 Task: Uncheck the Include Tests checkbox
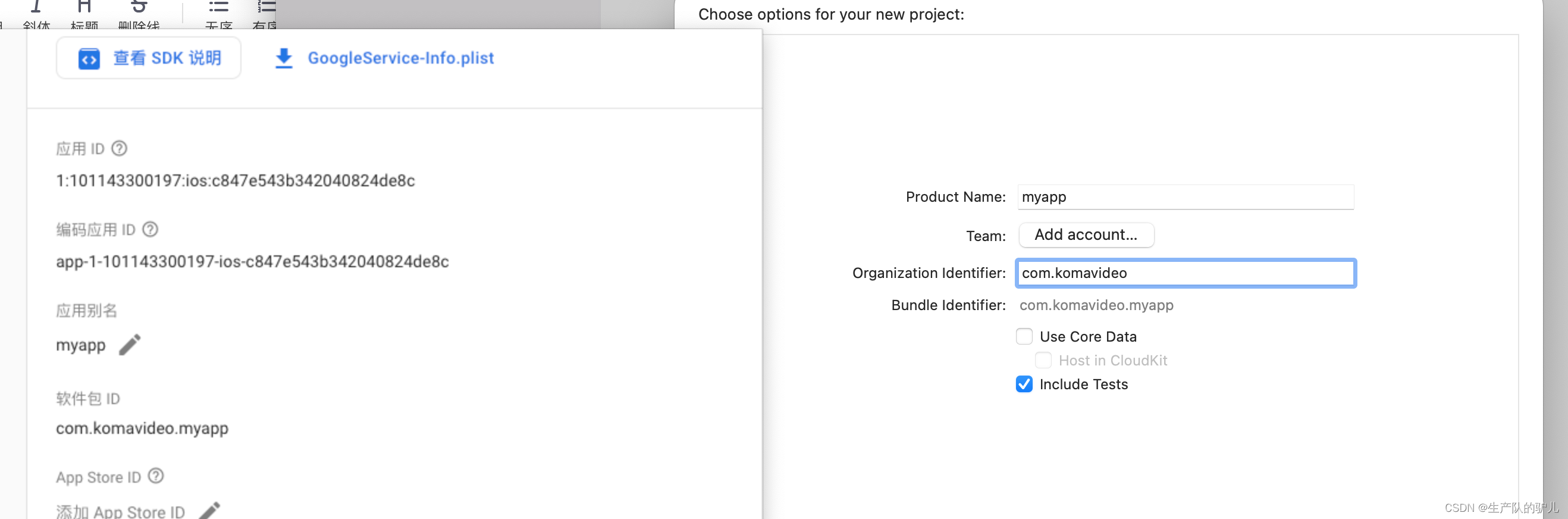click(1024, 384)
